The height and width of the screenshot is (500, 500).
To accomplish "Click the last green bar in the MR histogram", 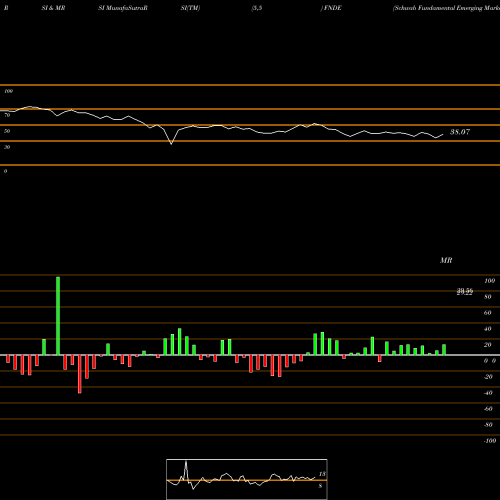I will click(444, 350).
